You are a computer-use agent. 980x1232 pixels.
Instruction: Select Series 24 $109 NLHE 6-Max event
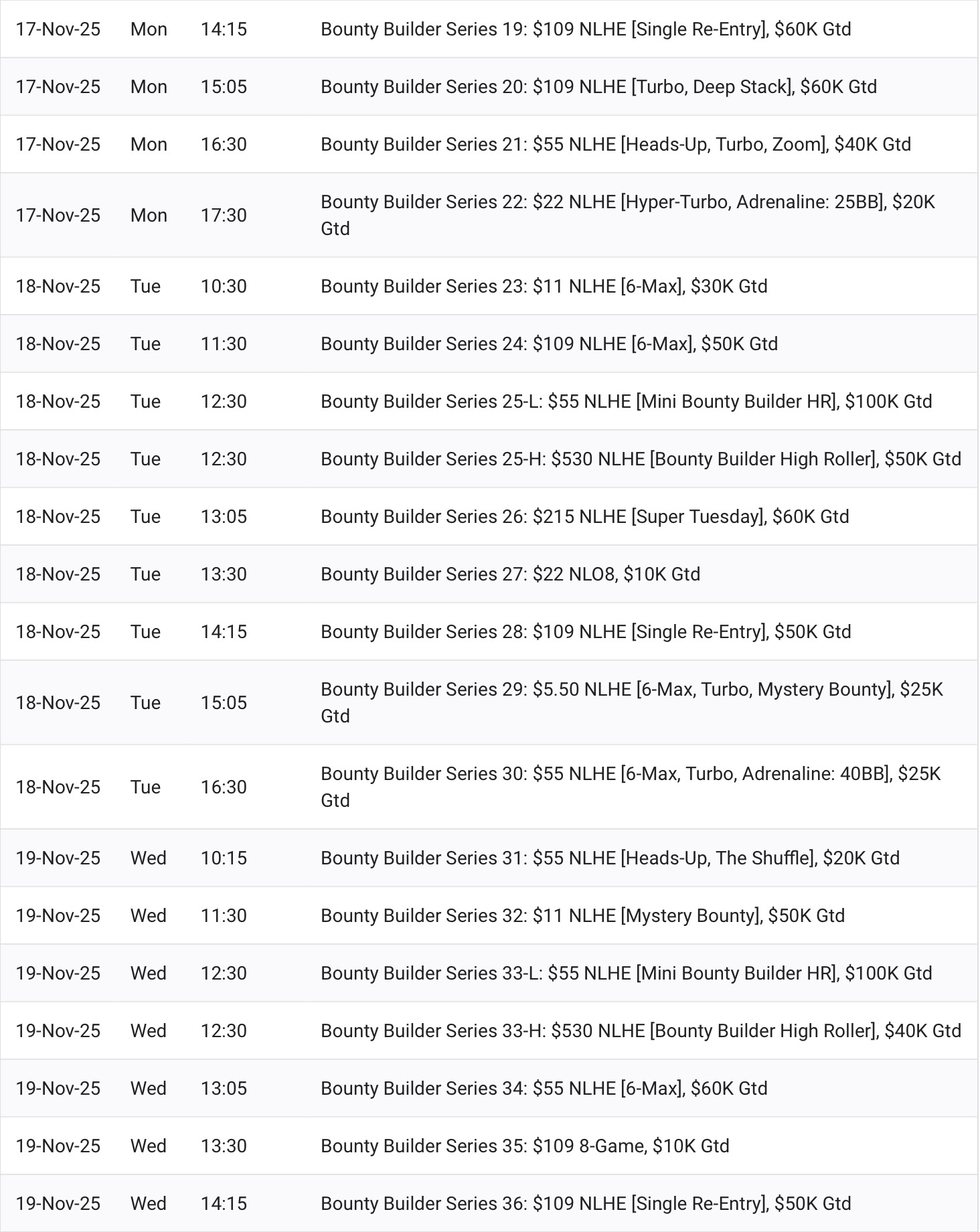click(549, 344)
